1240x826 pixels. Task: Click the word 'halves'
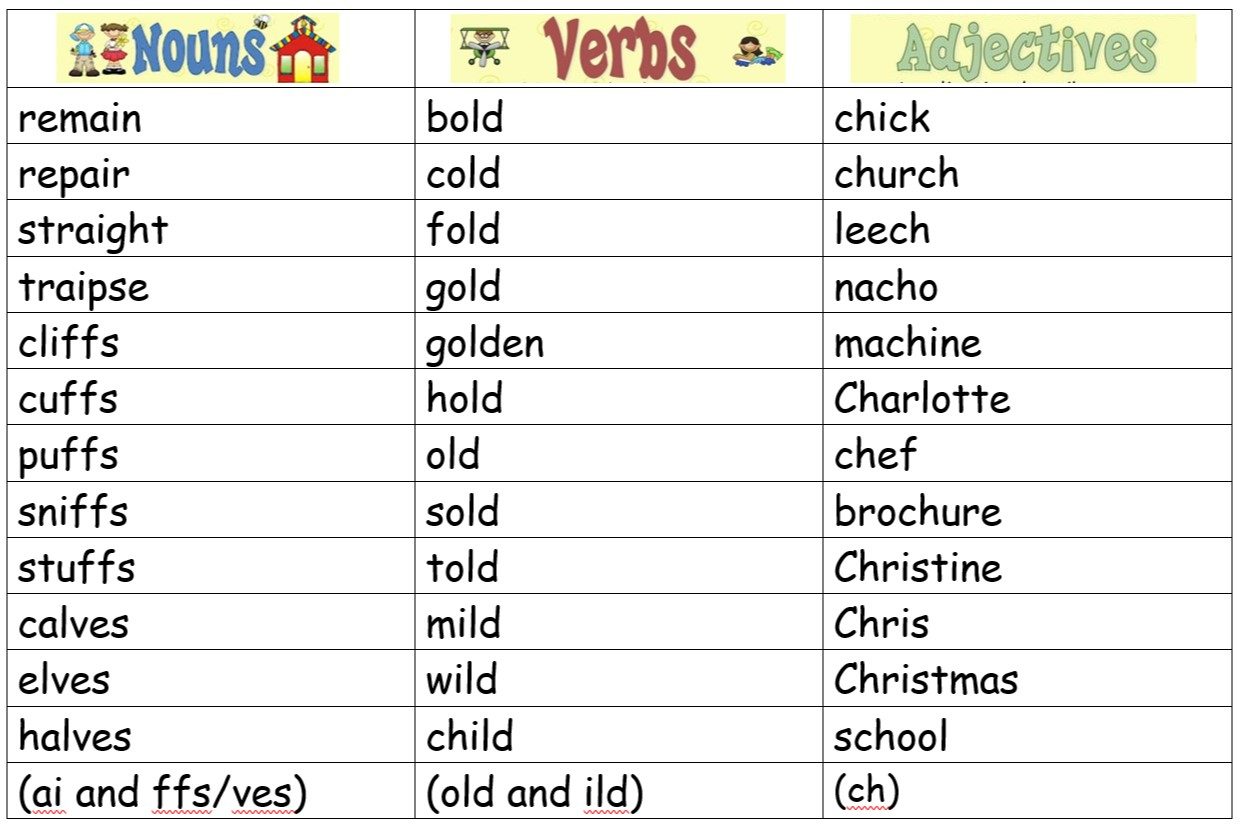[75, 737]
